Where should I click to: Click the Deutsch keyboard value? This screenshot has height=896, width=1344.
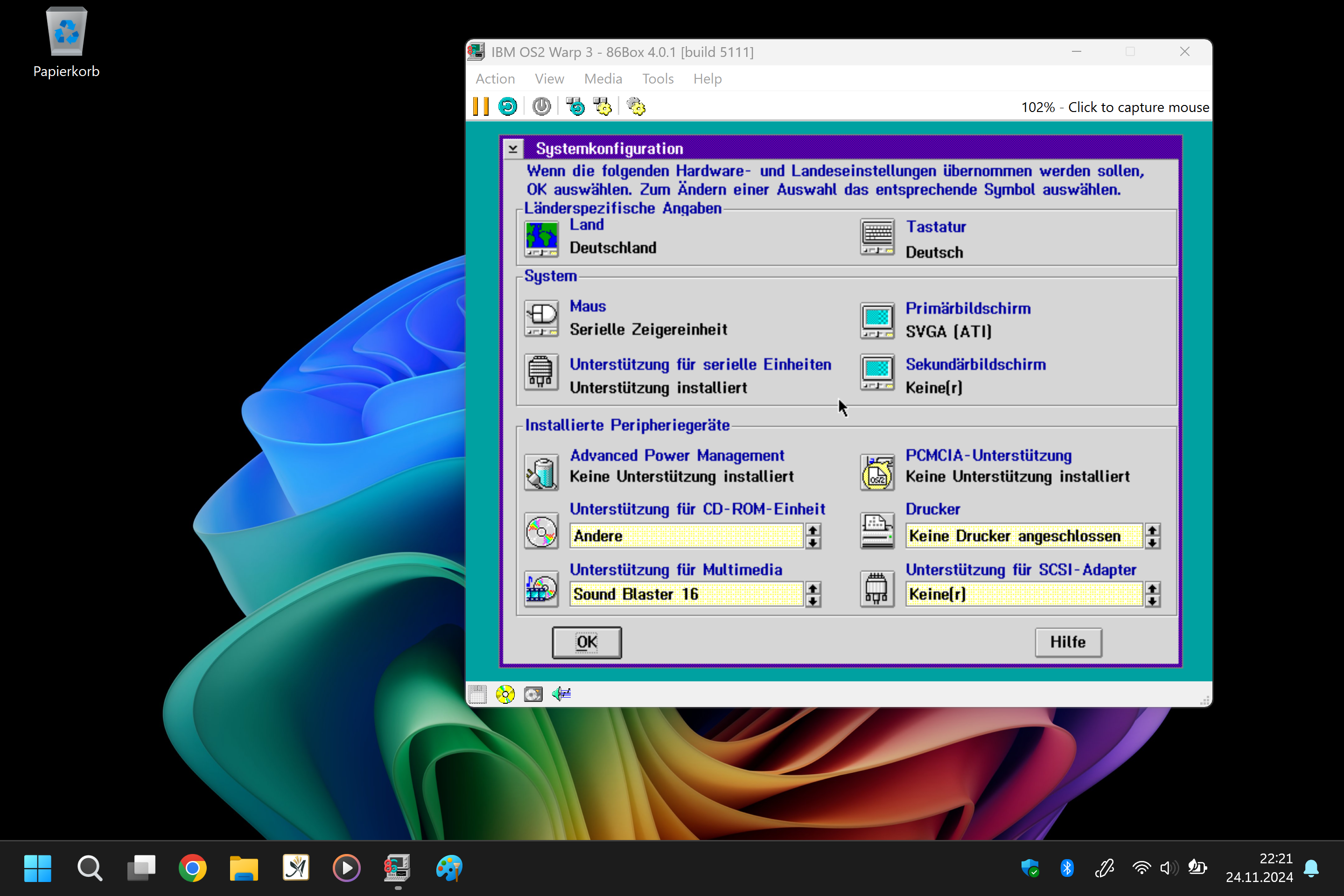click(x=934, y=252)
